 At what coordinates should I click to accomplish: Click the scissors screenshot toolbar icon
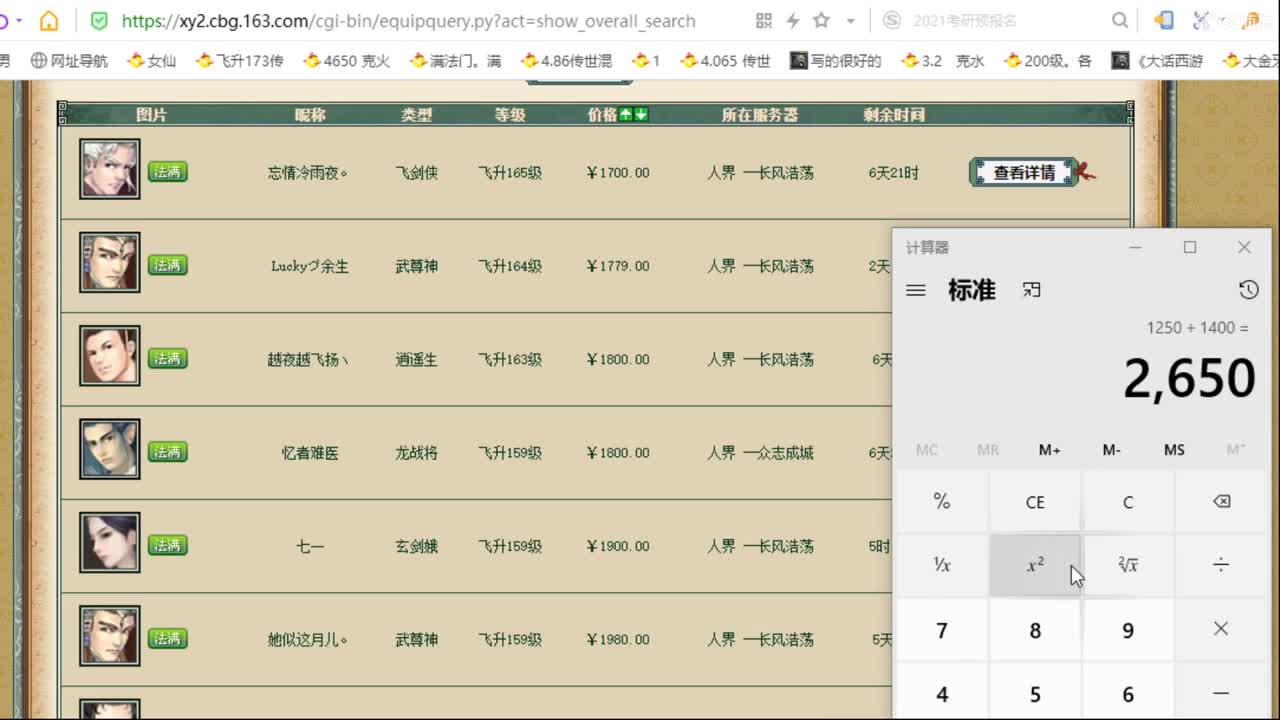tap(1202, 21)
